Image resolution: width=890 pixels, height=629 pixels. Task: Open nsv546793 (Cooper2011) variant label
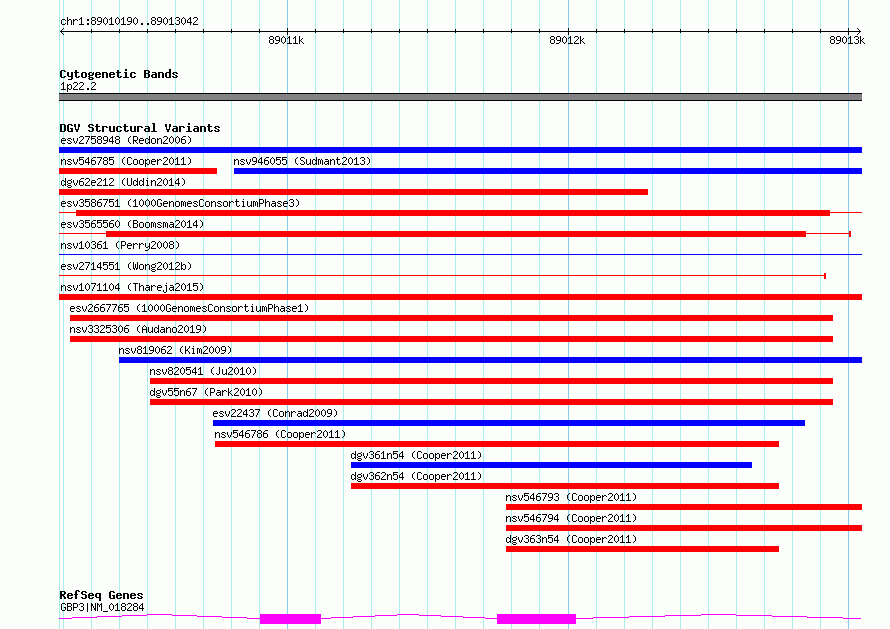571,497
